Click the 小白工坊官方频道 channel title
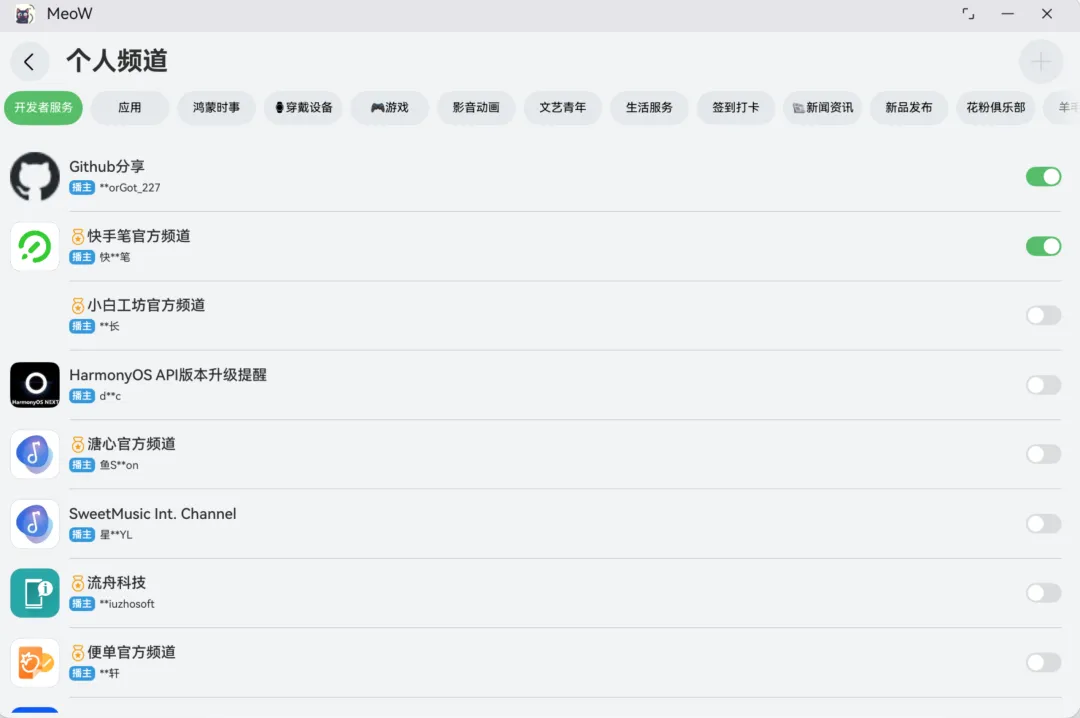1080x718 pixels. (146, 305)
